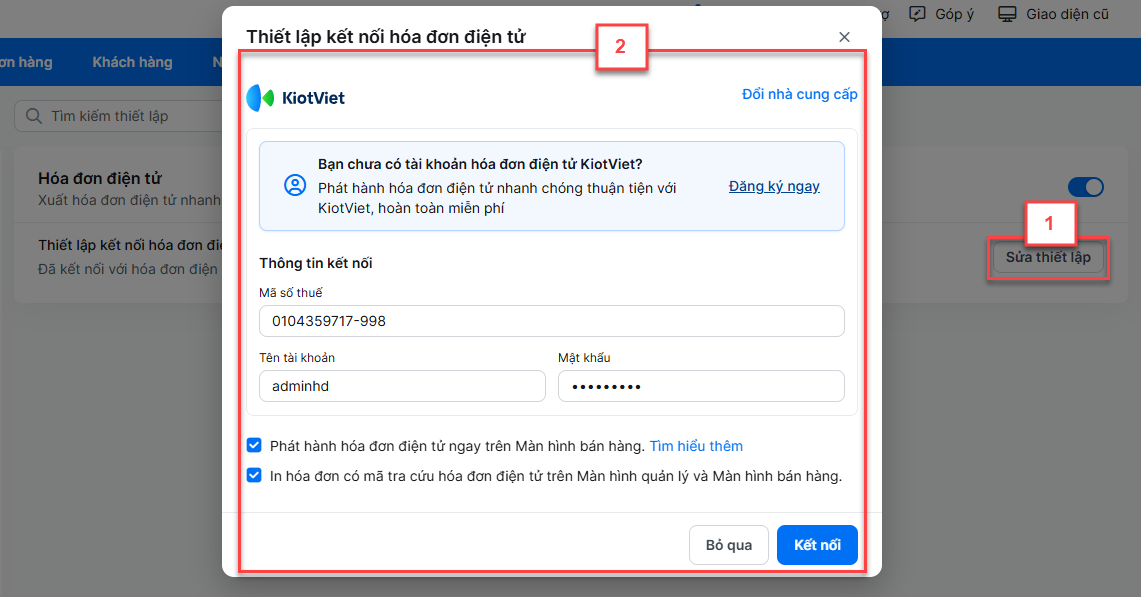Image resolution: width=1141 pixels, height=597 pixels.
Task: Close the e-invoice connection setup dialog
Action: tap(844, 37)
